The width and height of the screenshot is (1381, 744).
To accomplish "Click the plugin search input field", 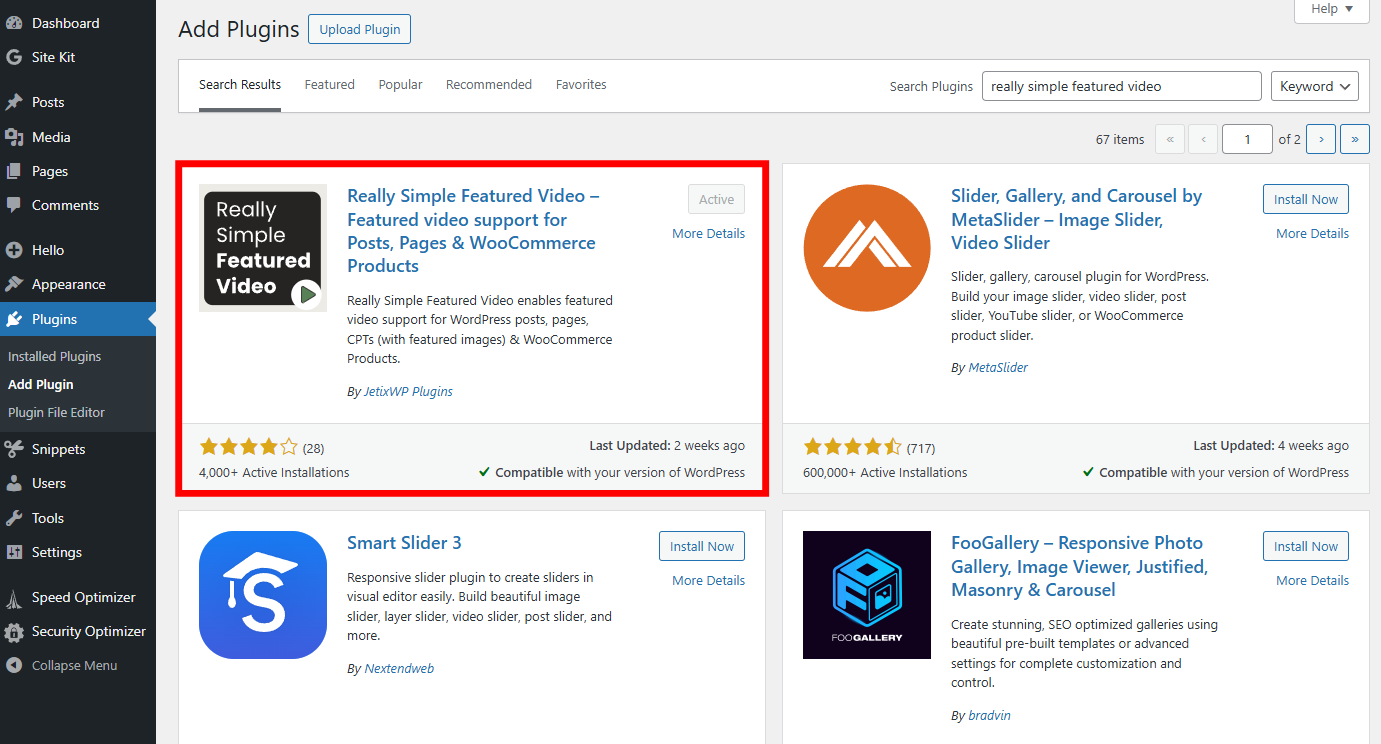I will [1120, 86].
